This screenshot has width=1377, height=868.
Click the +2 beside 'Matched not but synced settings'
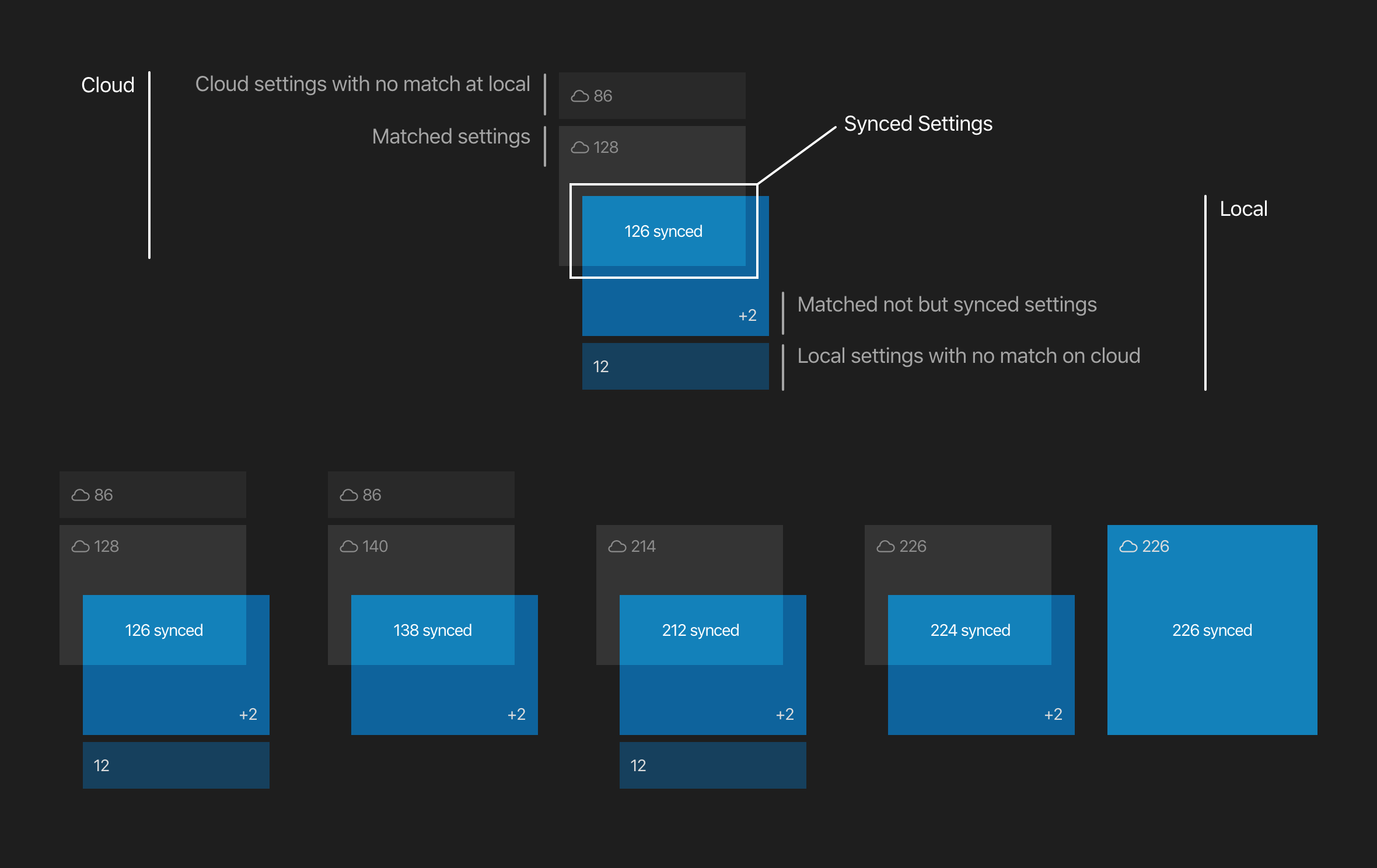coord(747,316)
